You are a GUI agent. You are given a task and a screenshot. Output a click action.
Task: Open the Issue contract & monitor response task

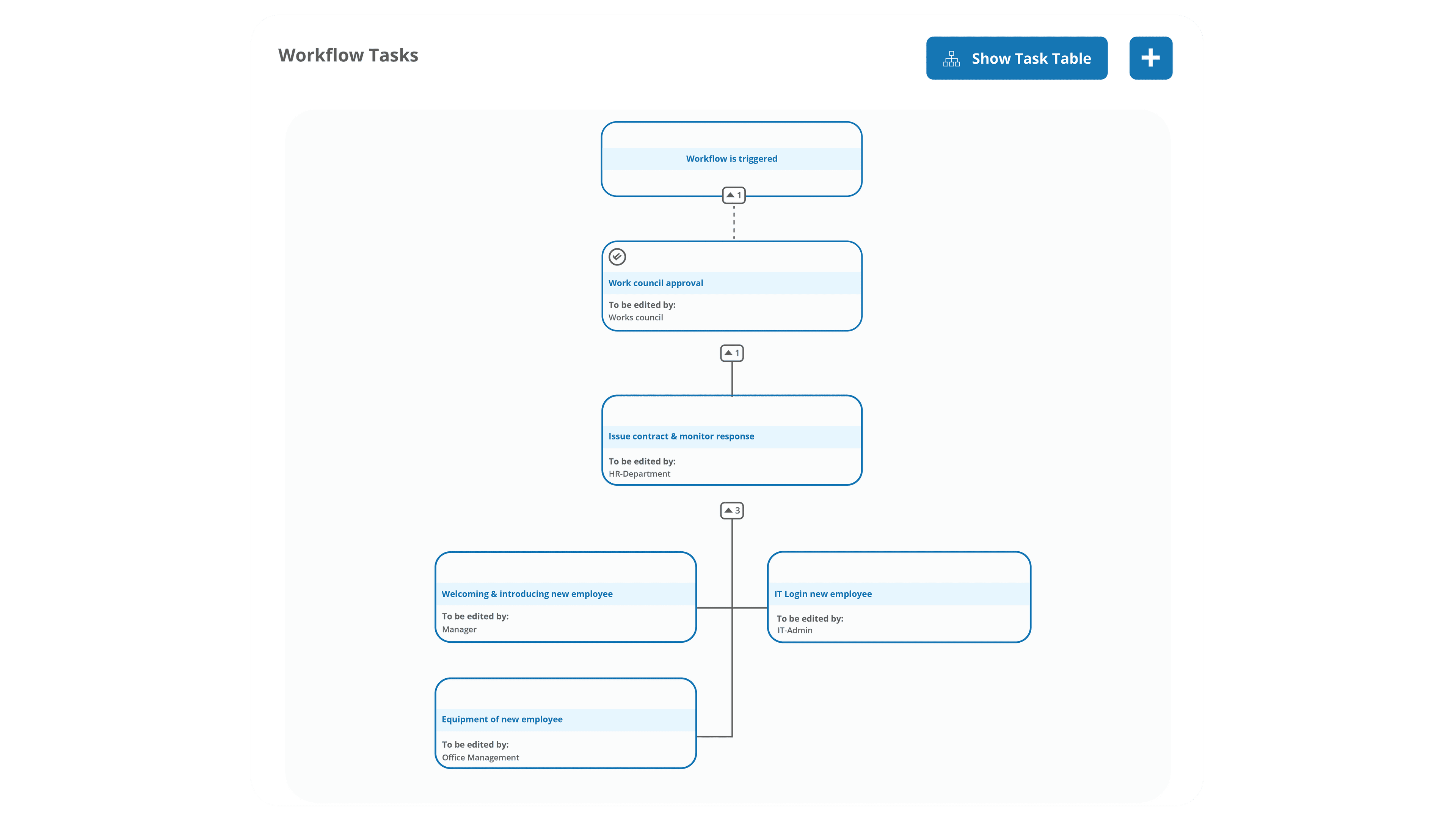click(731, 440)
